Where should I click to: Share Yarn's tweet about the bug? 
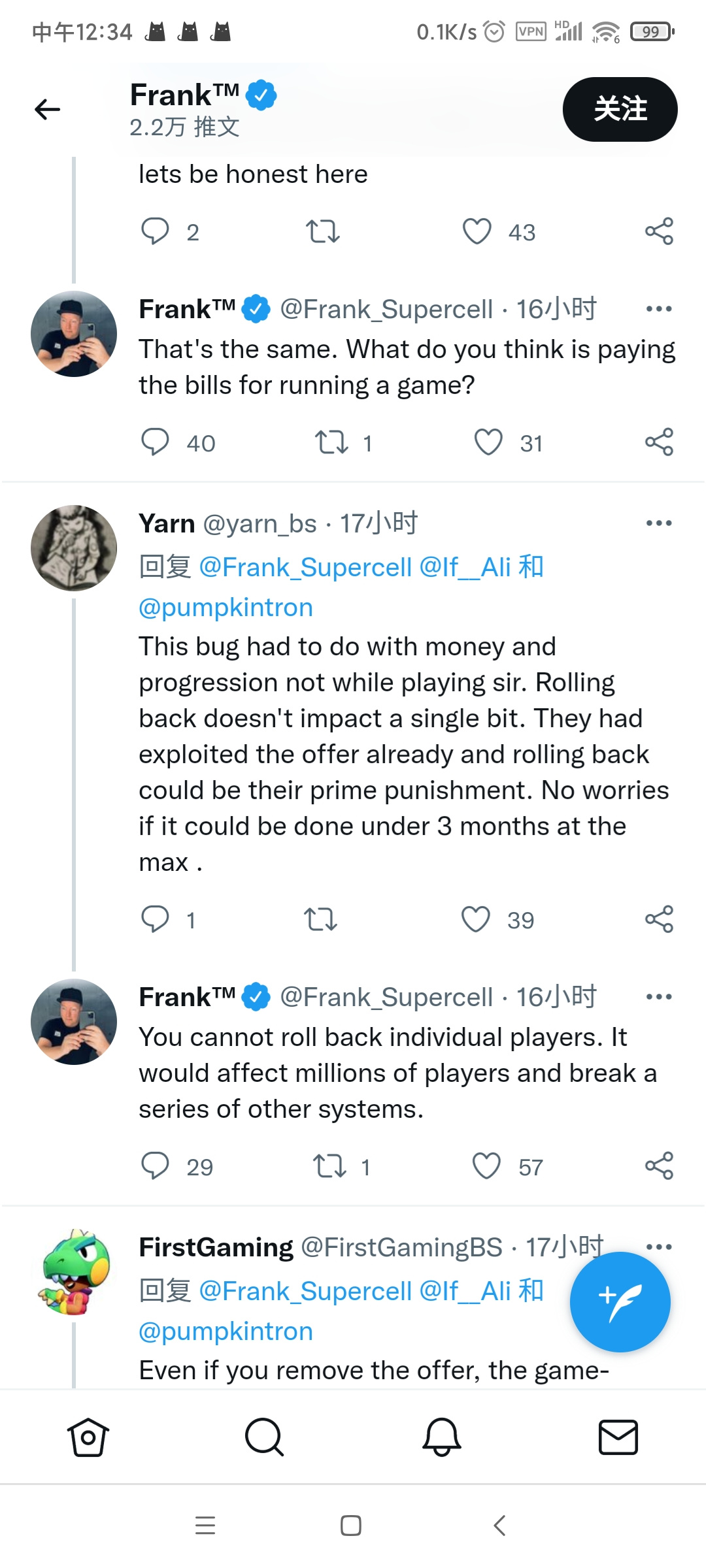659,919
